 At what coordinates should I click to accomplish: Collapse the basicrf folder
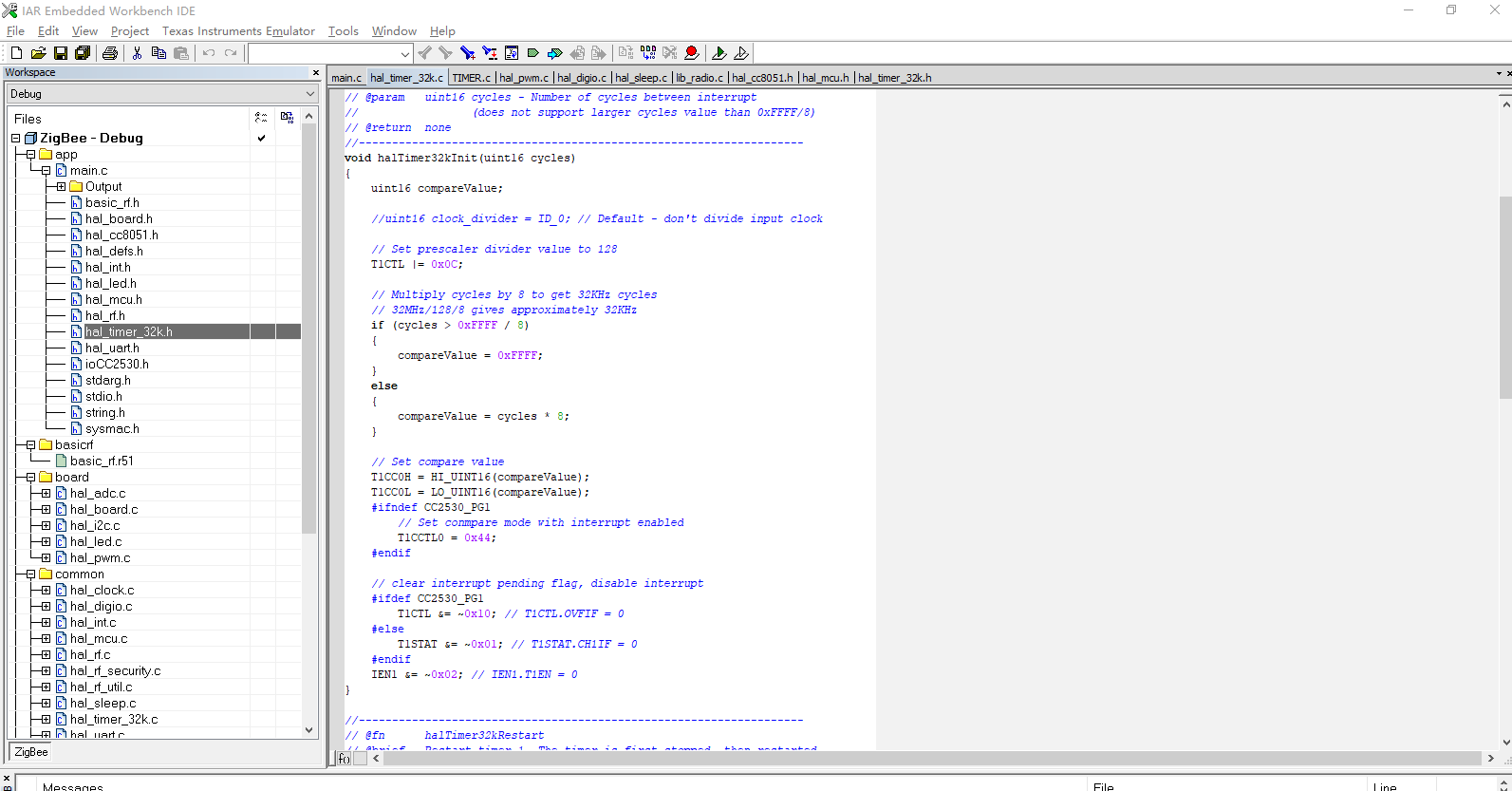click(30, 444)
